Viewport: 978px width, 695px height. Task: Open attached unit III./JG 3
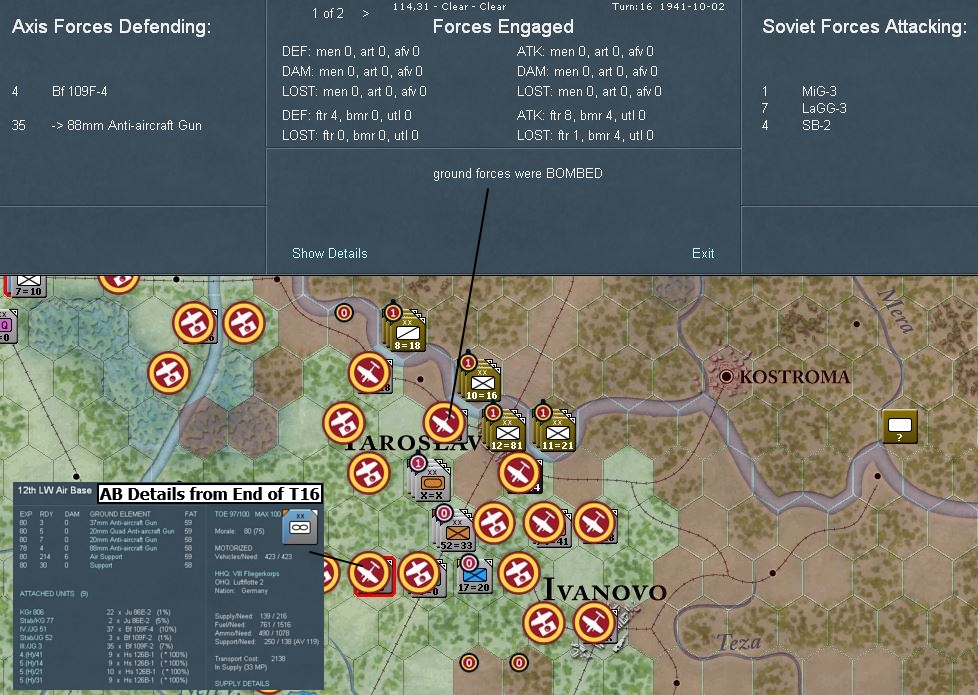[x=31, y=646]
